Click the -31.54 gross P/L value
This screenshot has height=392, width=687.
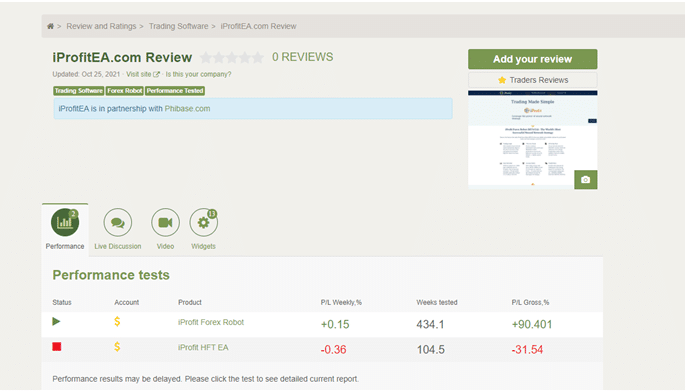click(527, 350)
